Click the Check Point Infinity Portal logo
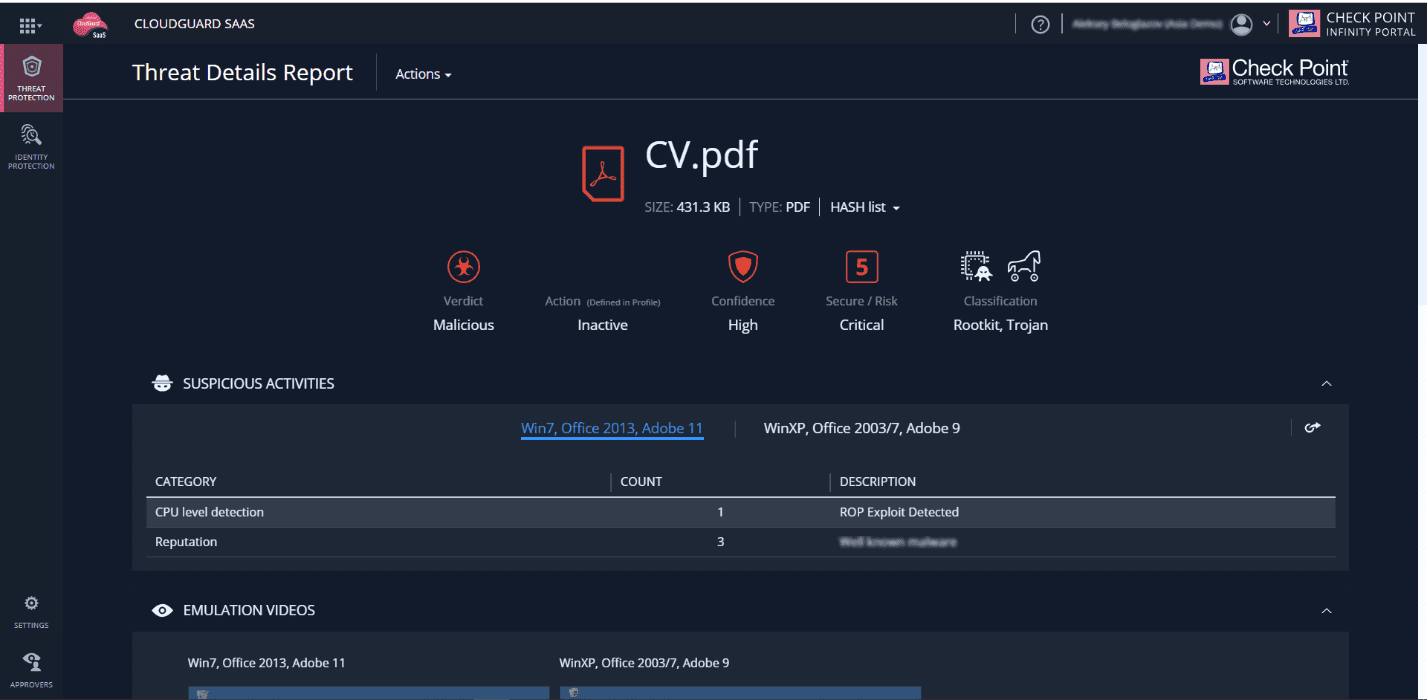 pos(1352,24)
